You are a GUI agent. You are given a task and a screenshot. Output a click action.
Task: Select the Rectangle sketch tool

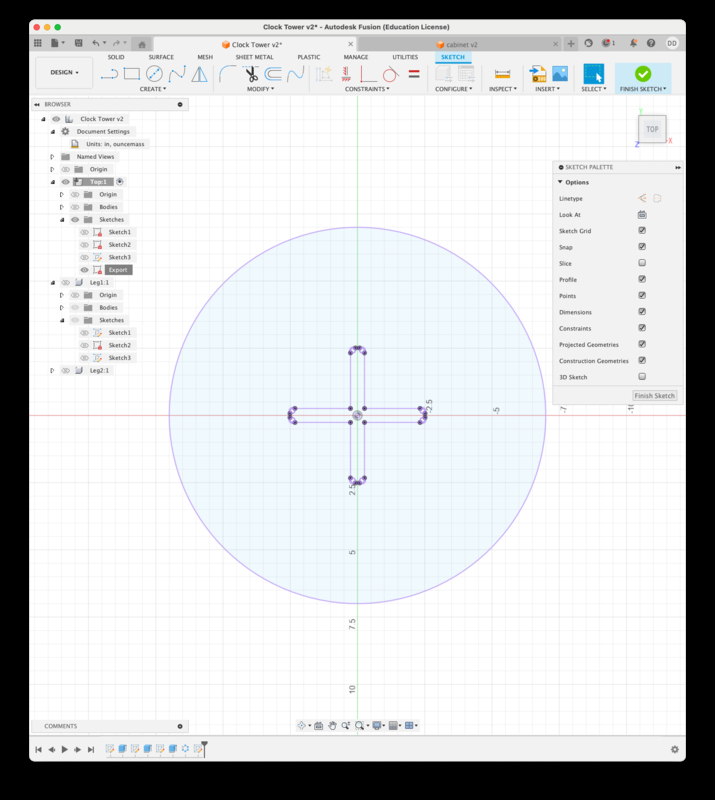[132, 74]
